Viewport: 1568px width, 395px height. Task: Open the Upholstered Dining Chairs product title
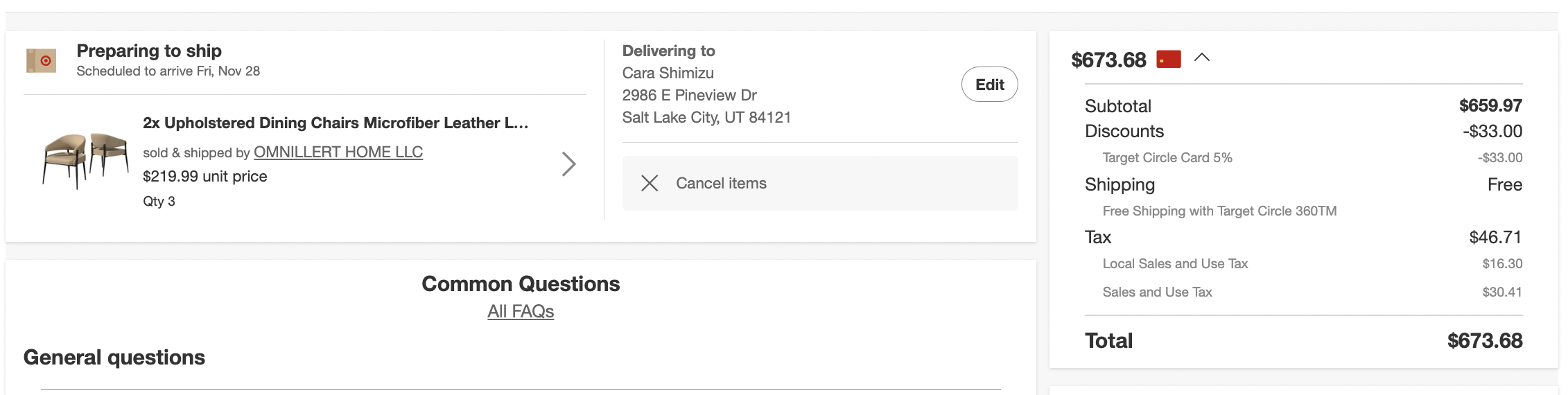click(336, 123)
